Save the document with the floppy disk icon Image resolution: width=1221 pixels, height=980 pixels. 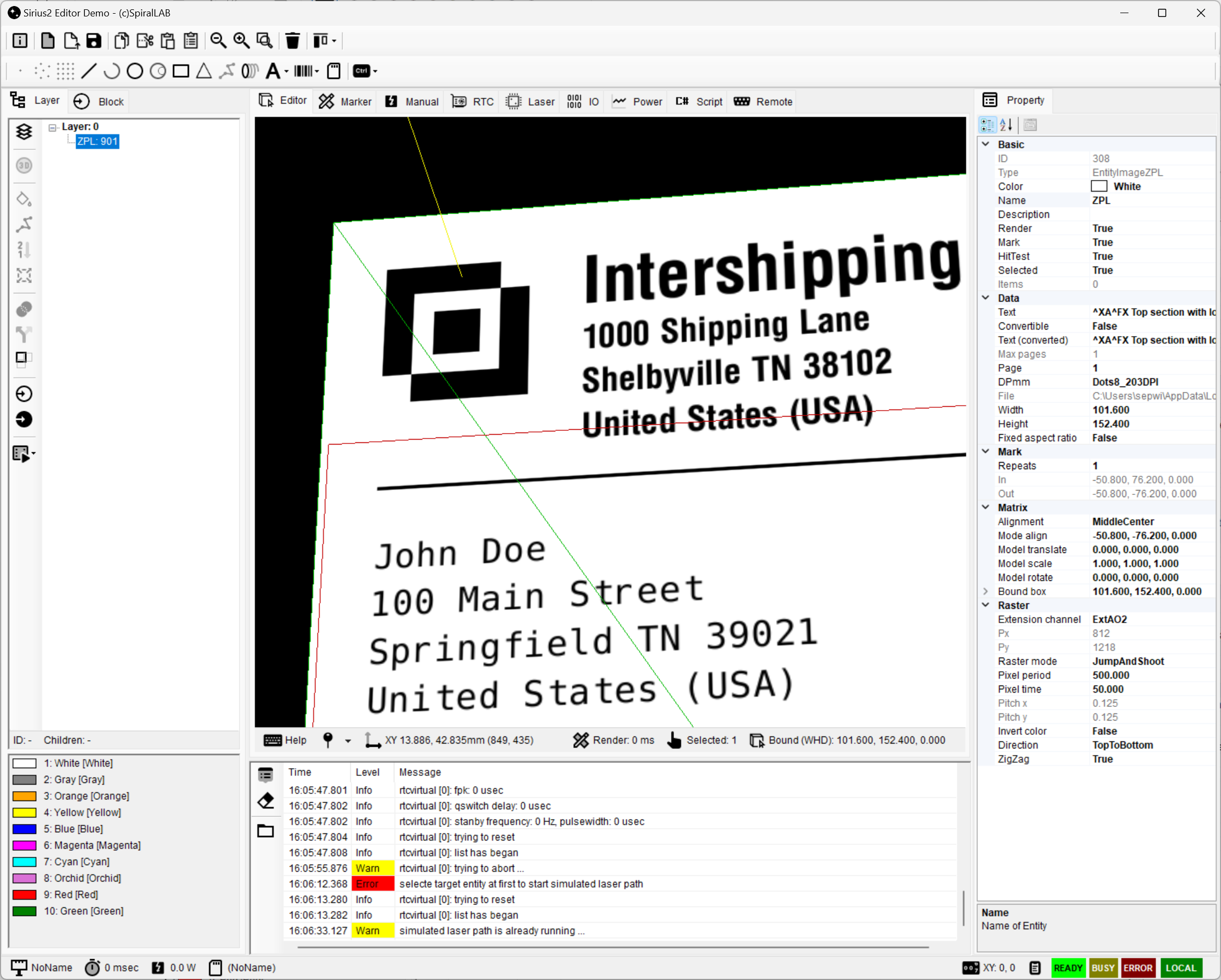click(94, 41)
